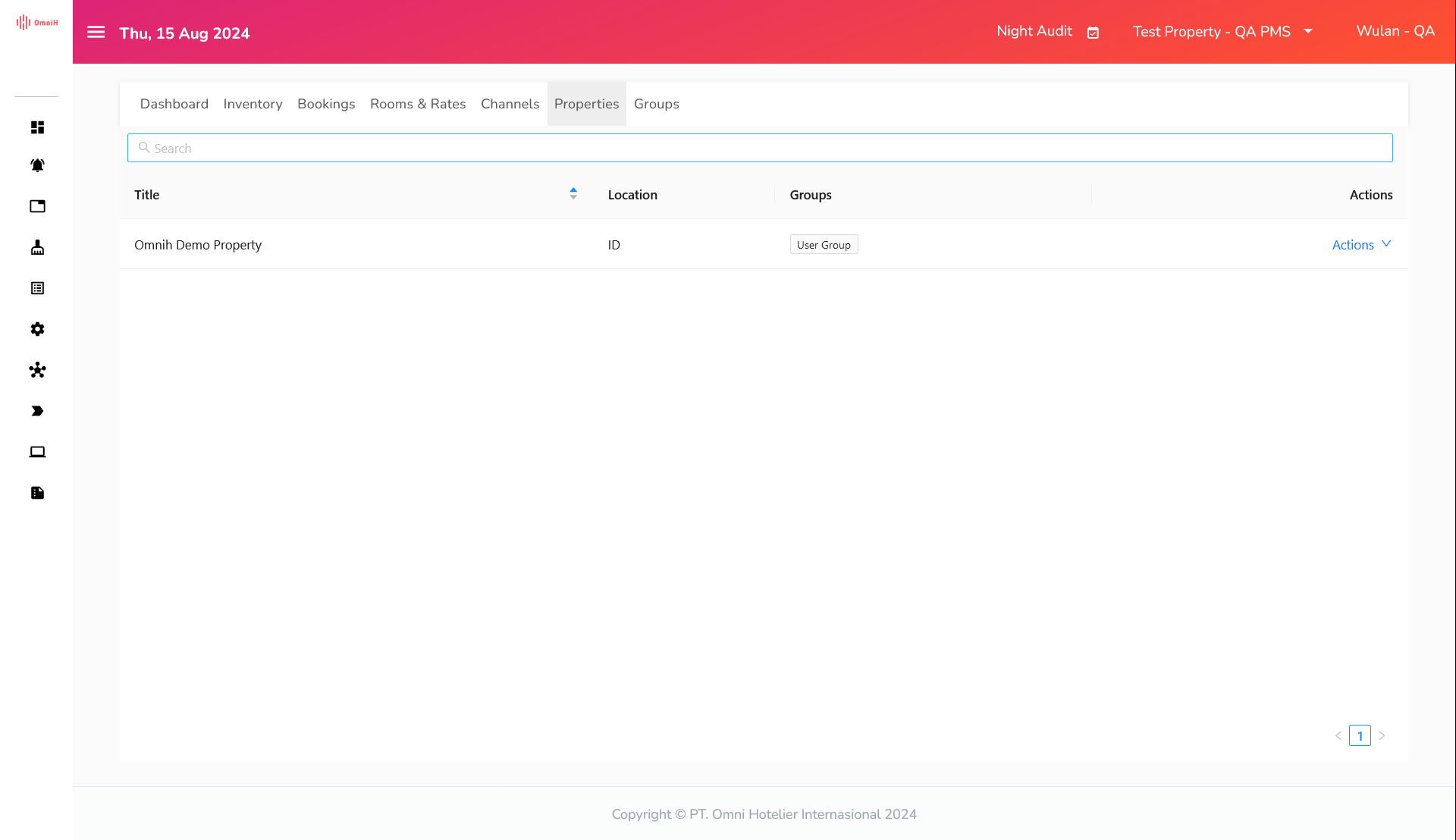The image size is (1456, 840).
Task: Click the arrow label sidebar icon
Action: tap(37, 411)
